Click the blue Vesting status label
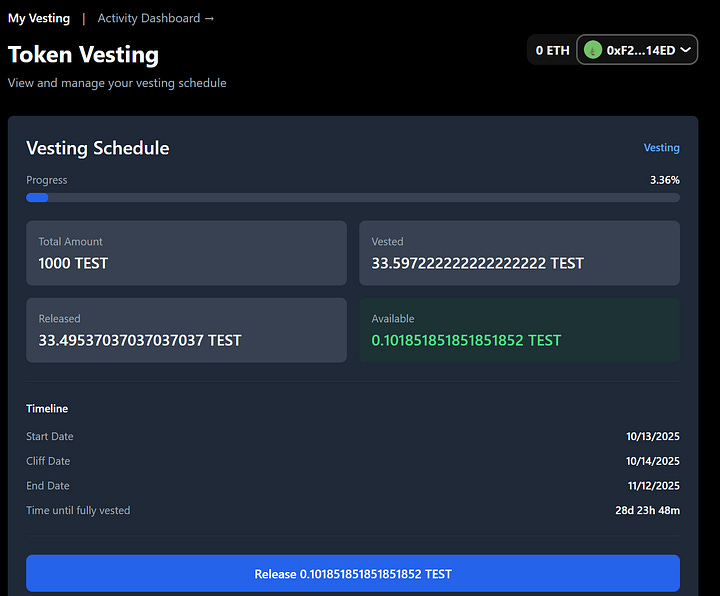 pyautogui.click(x=661, y=147)
